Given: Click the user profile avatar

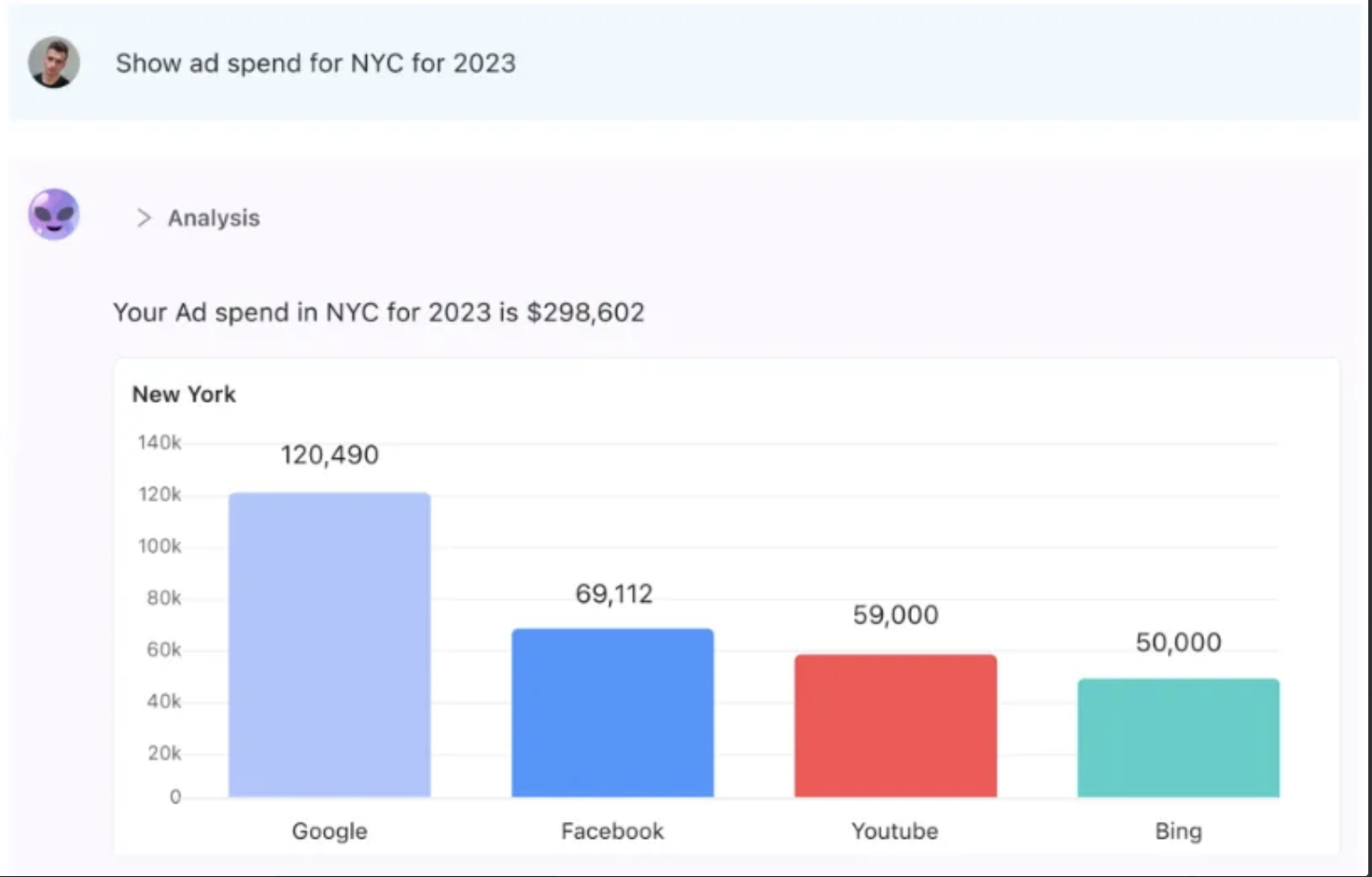Looking at the screenshot, I should pyautogui.click(x=53, y=63).
